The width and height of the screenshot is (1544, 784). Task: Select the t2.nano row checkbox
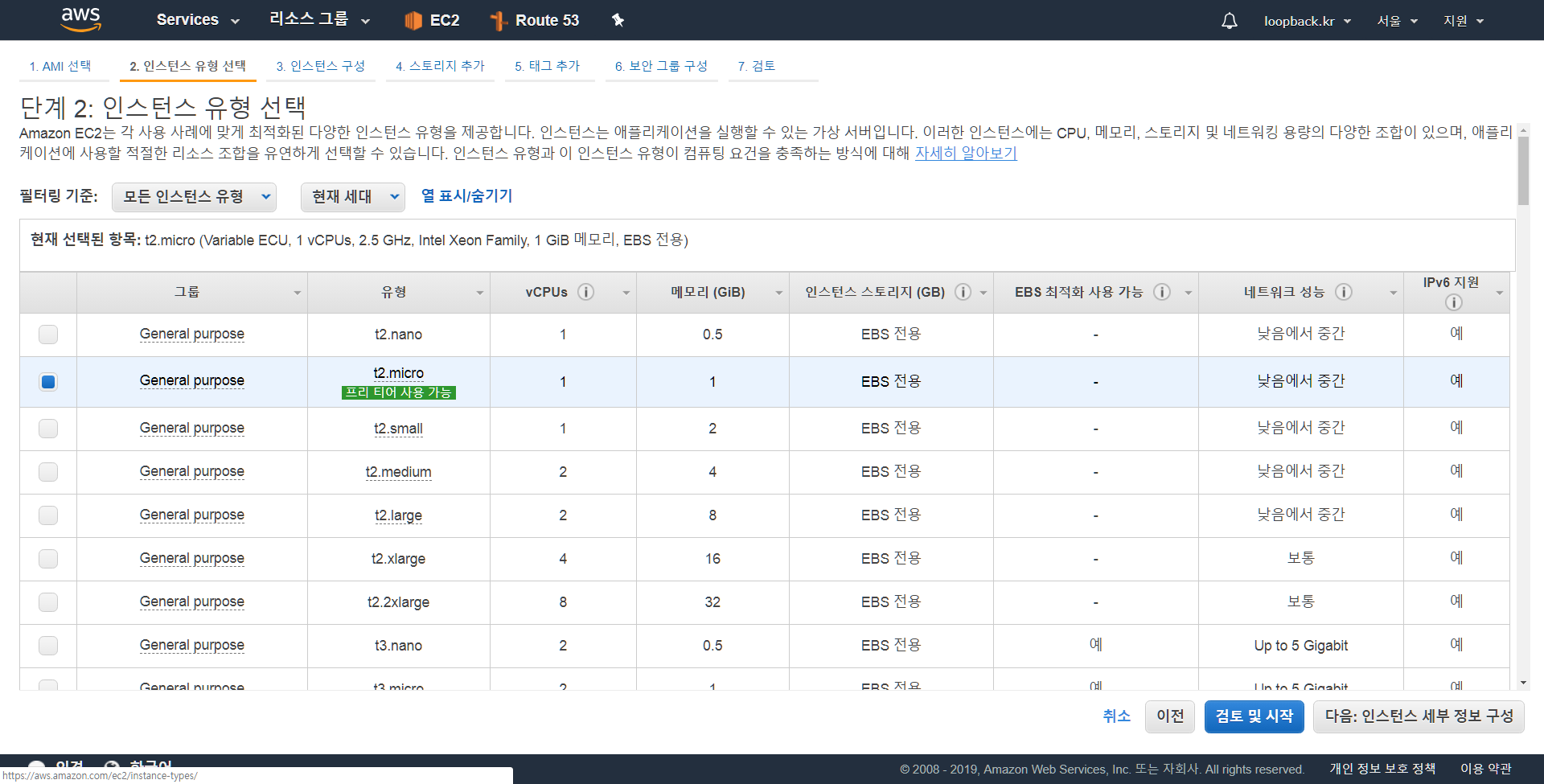point(48,335)
